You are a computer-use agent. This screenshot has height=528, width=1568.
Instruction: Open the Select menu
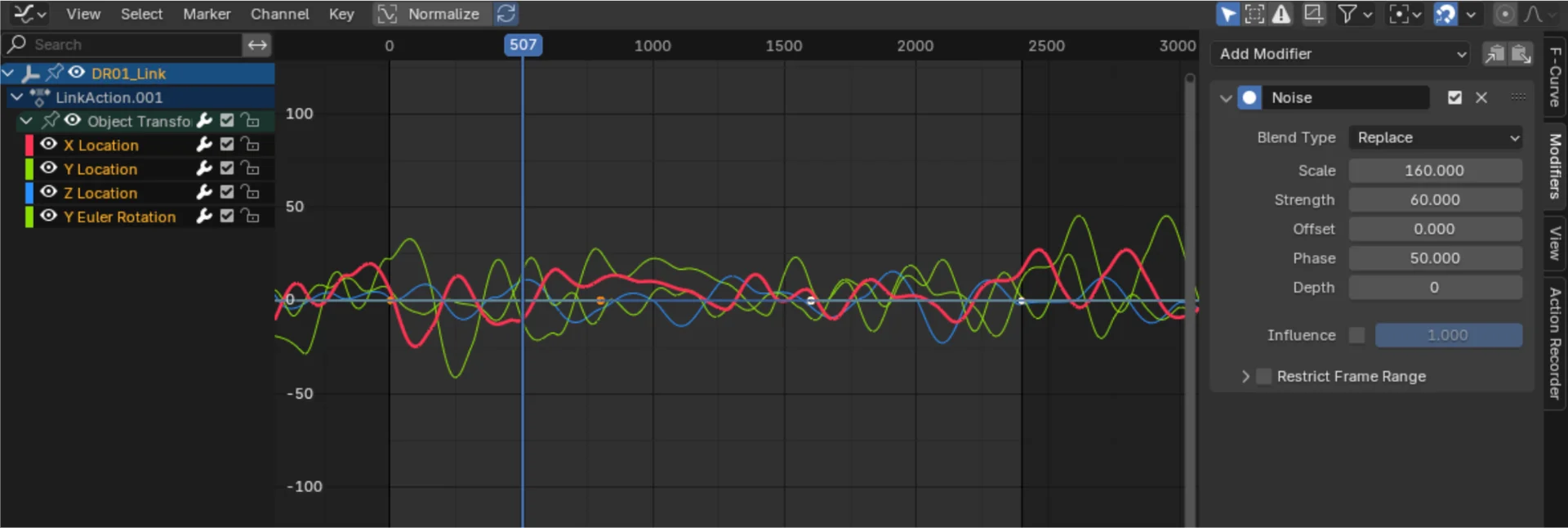[141, 14]
